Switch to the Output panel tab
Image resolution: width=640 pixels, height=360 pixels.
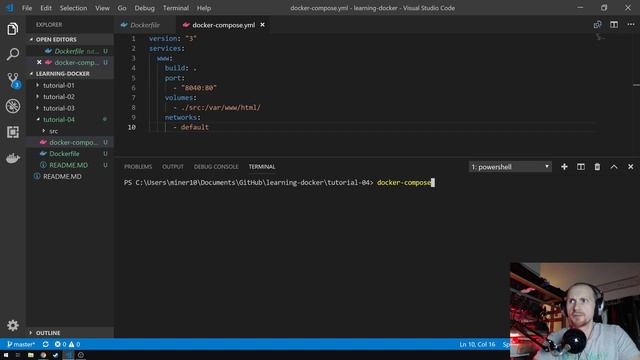(x=173, y=167)
